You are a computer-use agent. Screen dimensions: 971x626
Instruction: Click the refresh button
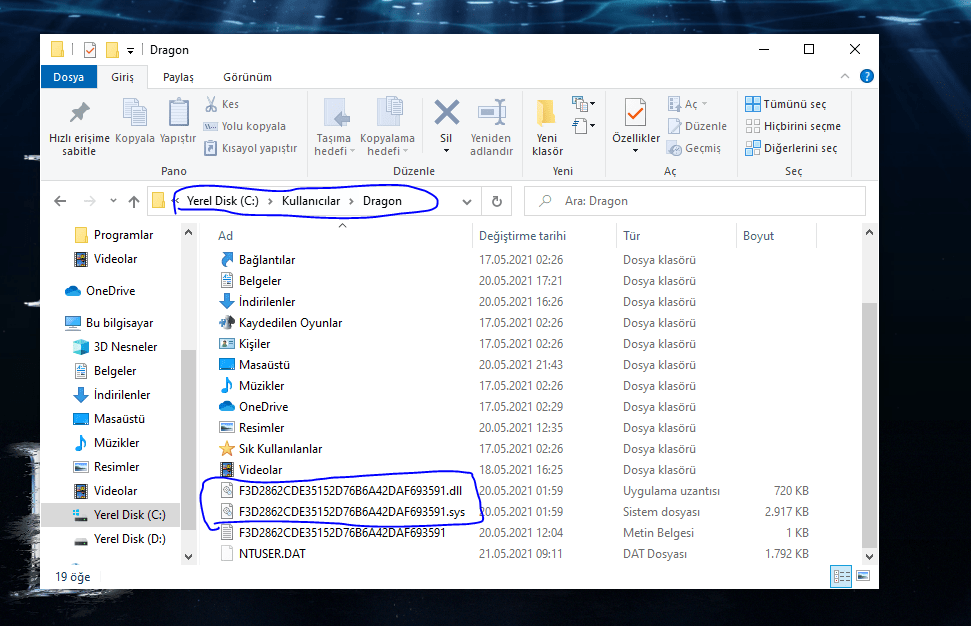point(497,201)
